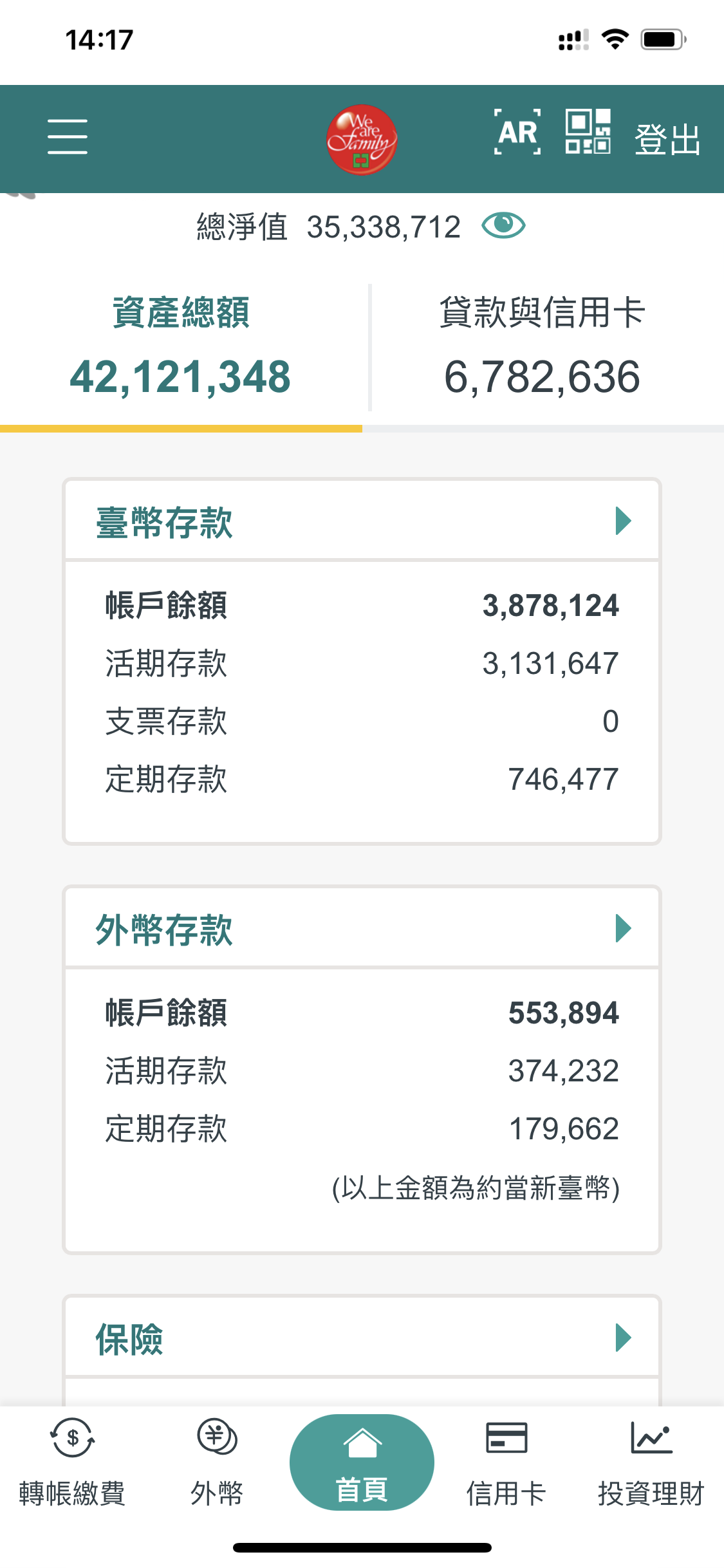
Task: Open the AR scanner
Action: pyautogui.click(x=517, y=133)
